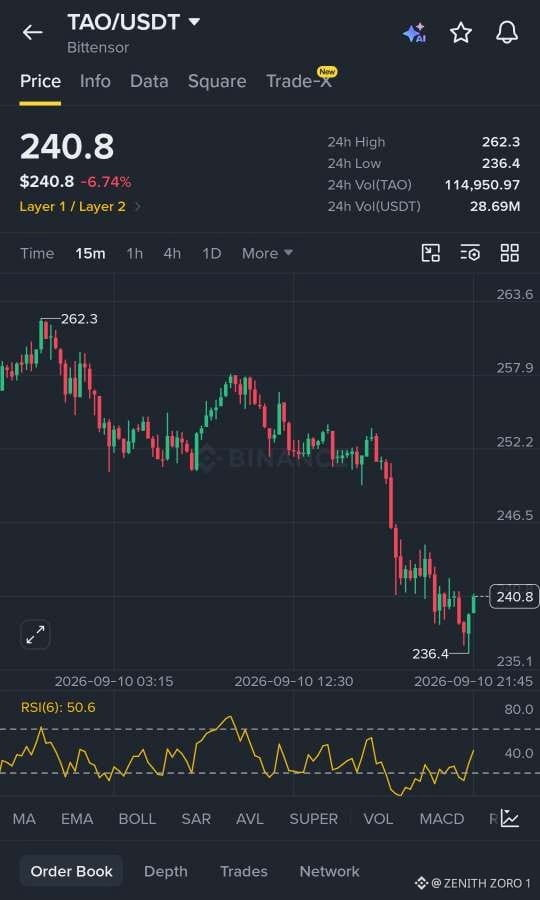Select the 1h timeframe

(x=134, y=253)
